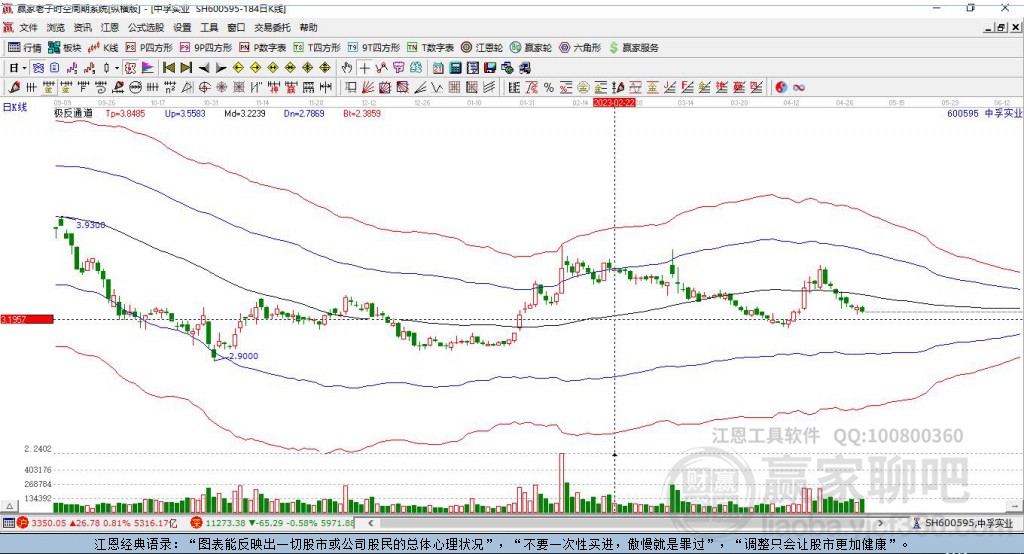Click the blue infinity symbol icon
The image size is (1024, 554).
pos(799,88)
